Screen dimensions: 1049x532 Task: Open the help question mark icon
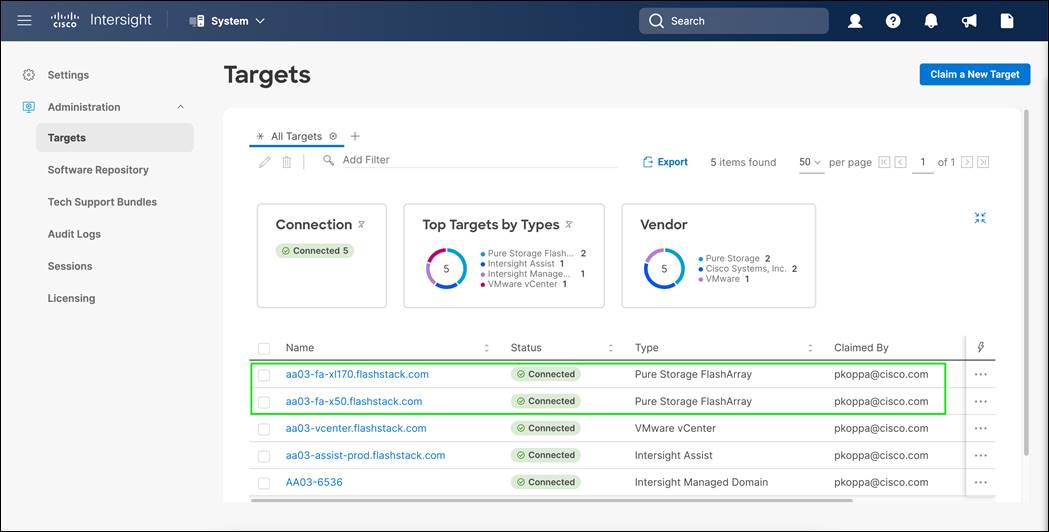pos(892,21)
